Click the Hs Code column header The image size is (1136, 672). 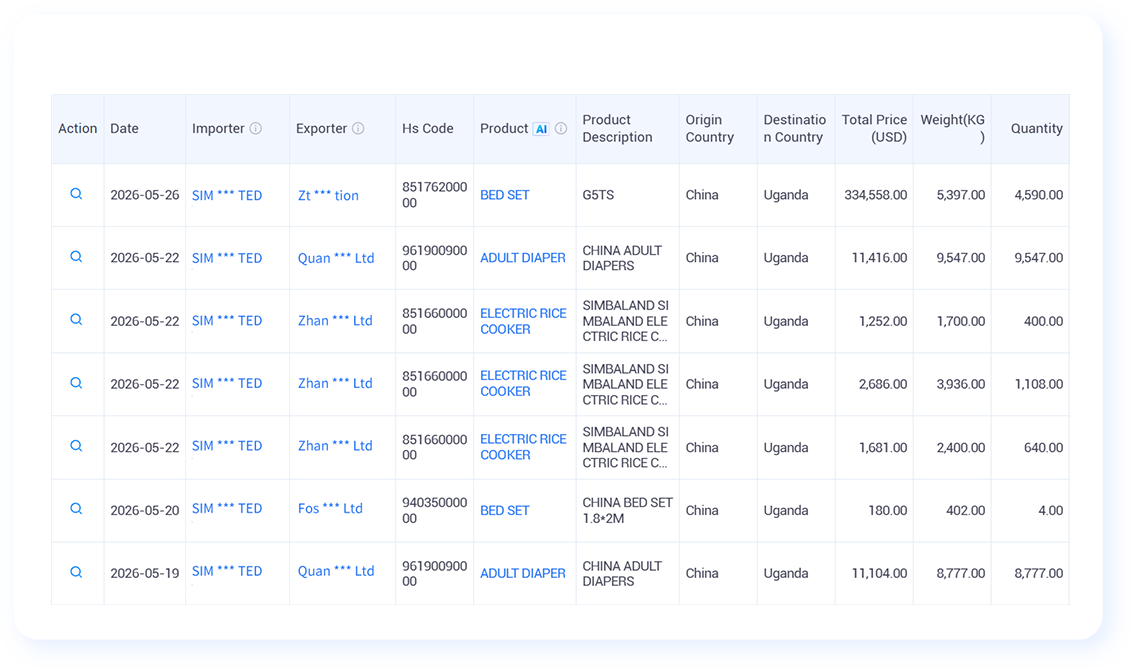pyautogui.click(x=428, y=128)
